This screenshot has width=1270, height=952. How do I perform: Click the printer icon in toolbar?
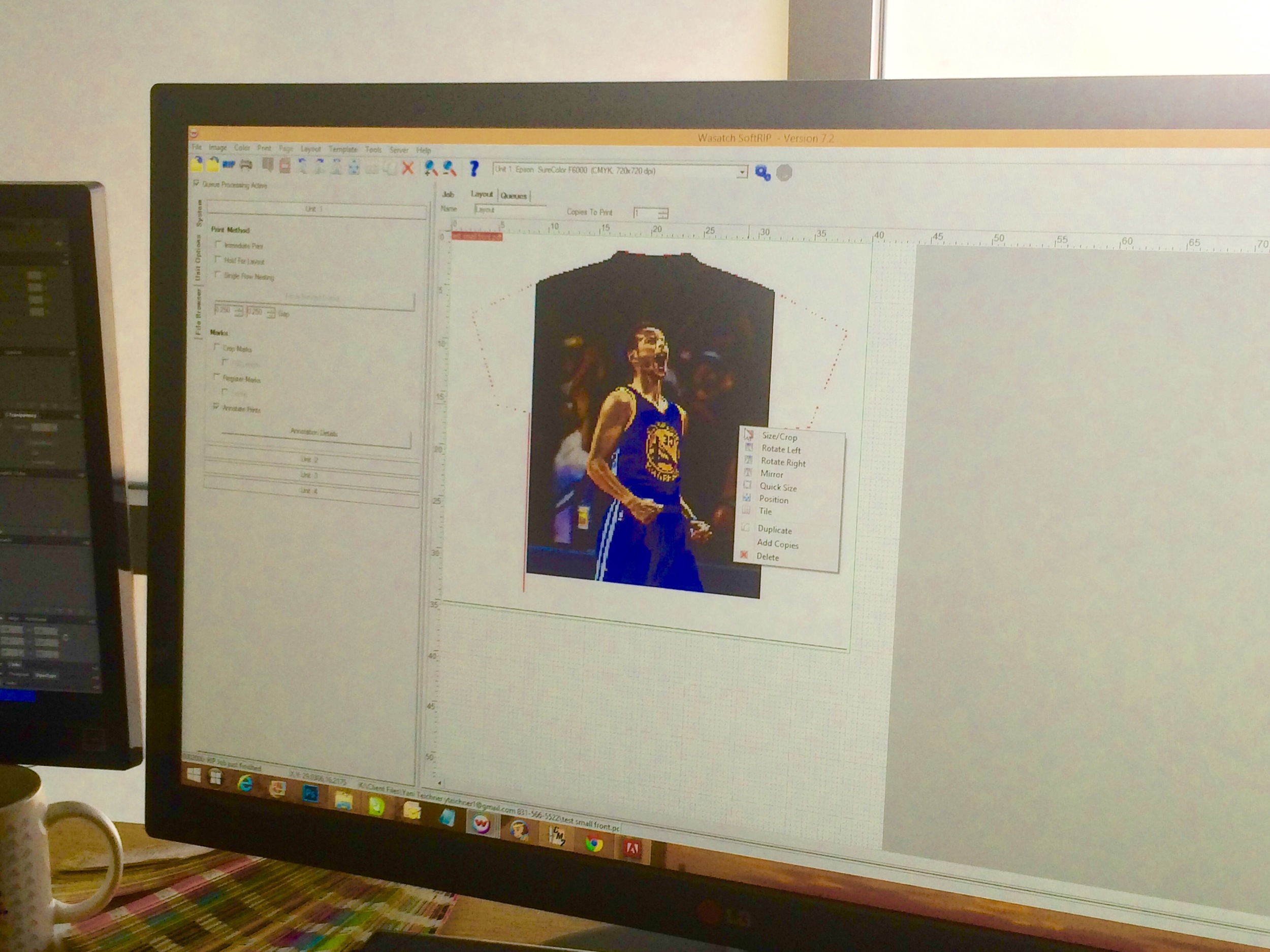(246, 165)
